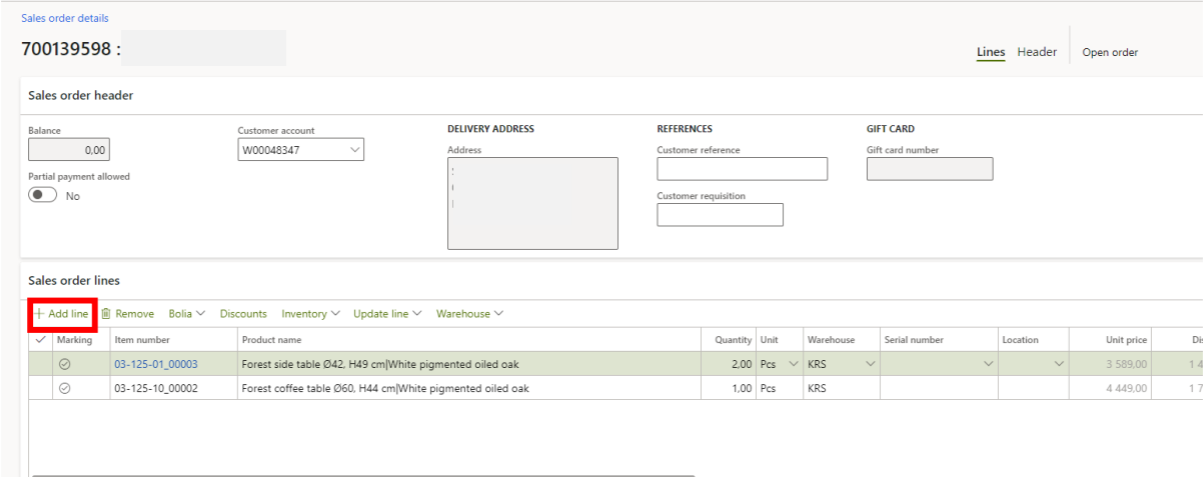Open the Customer account dropdown
Image resolution: width=1203 pixels, height=477 pixels.
click(x=354, y=150)
